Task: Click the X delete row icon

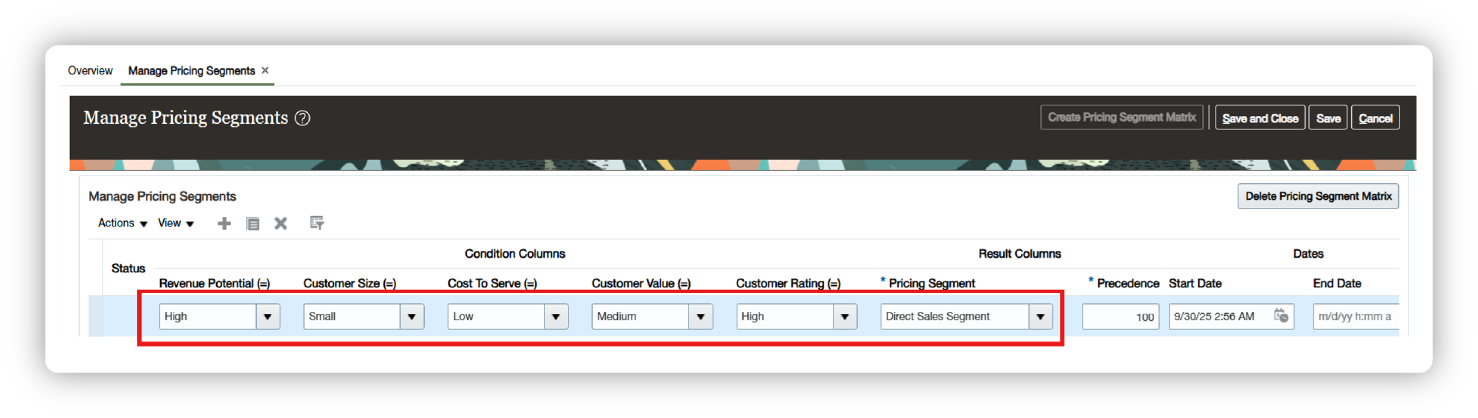Action: click(x=281, y=224)
